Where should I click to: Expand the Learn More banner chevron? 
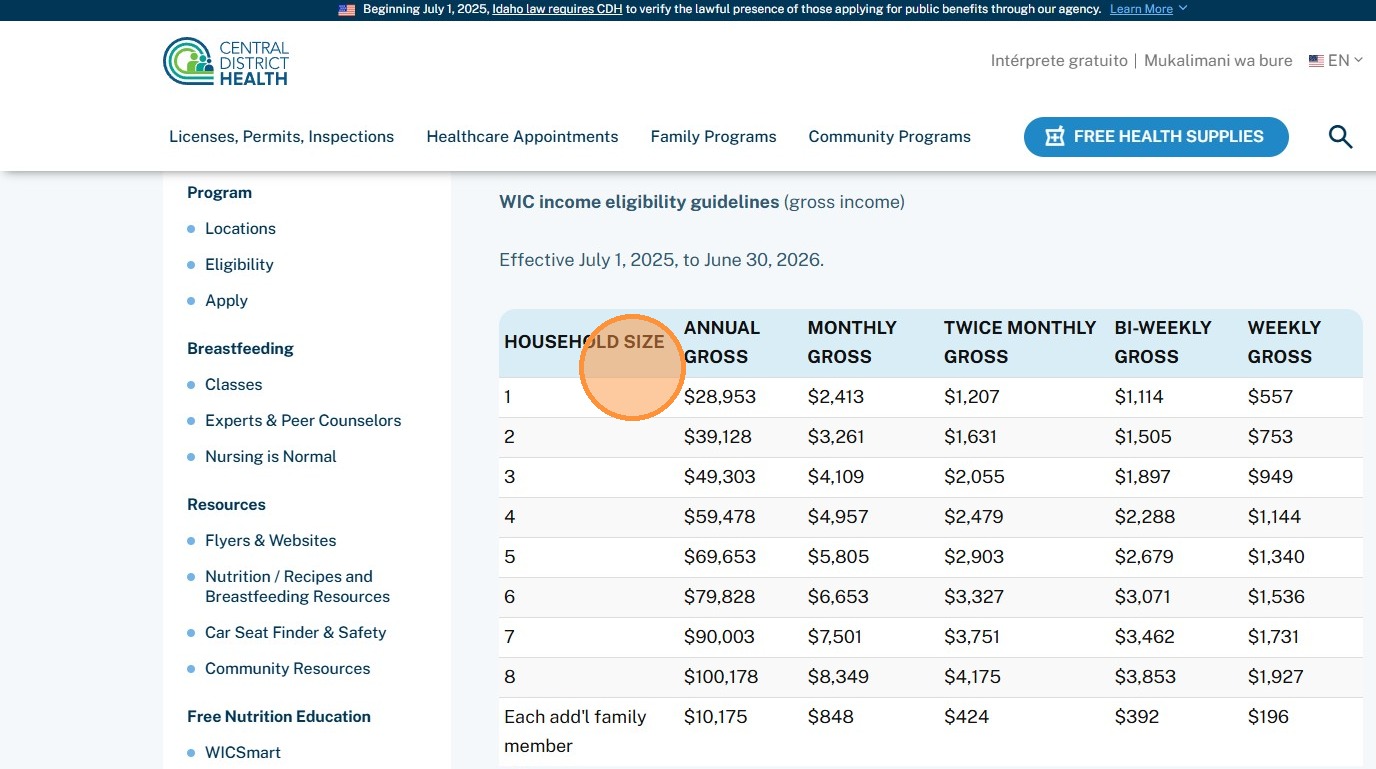click(x=1183, y=9)
